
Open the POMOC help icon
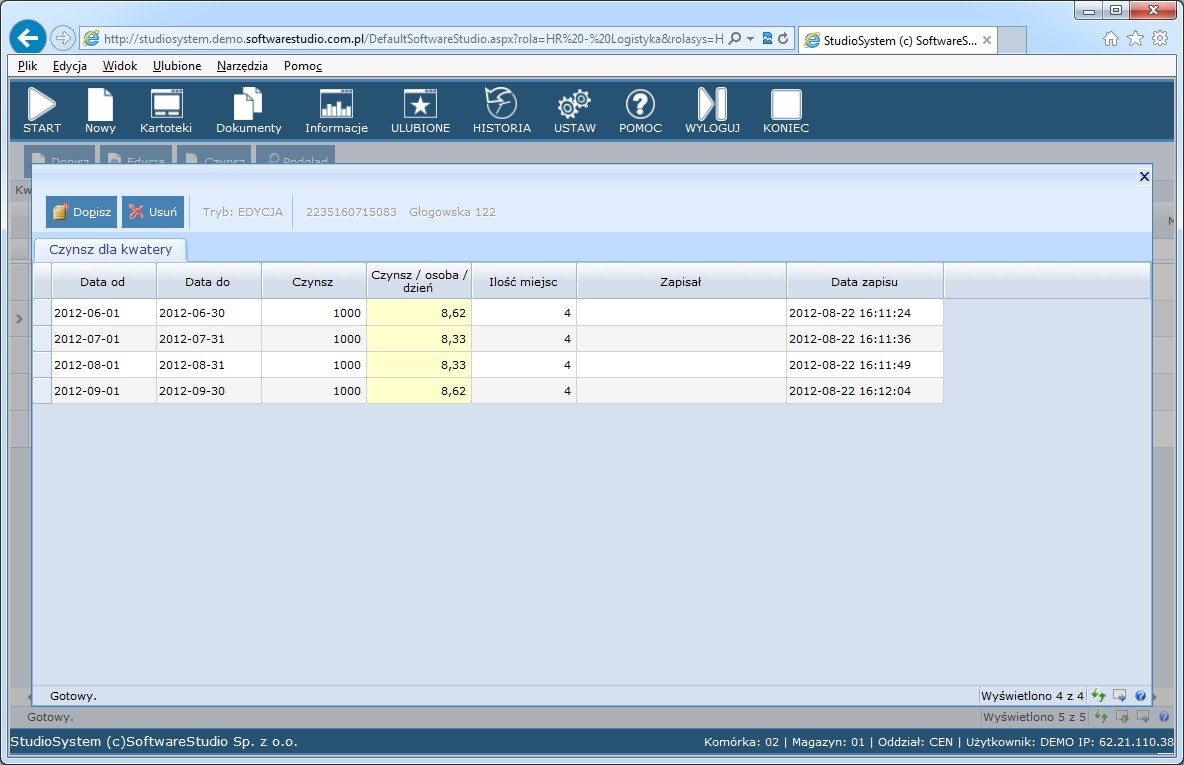640,110
